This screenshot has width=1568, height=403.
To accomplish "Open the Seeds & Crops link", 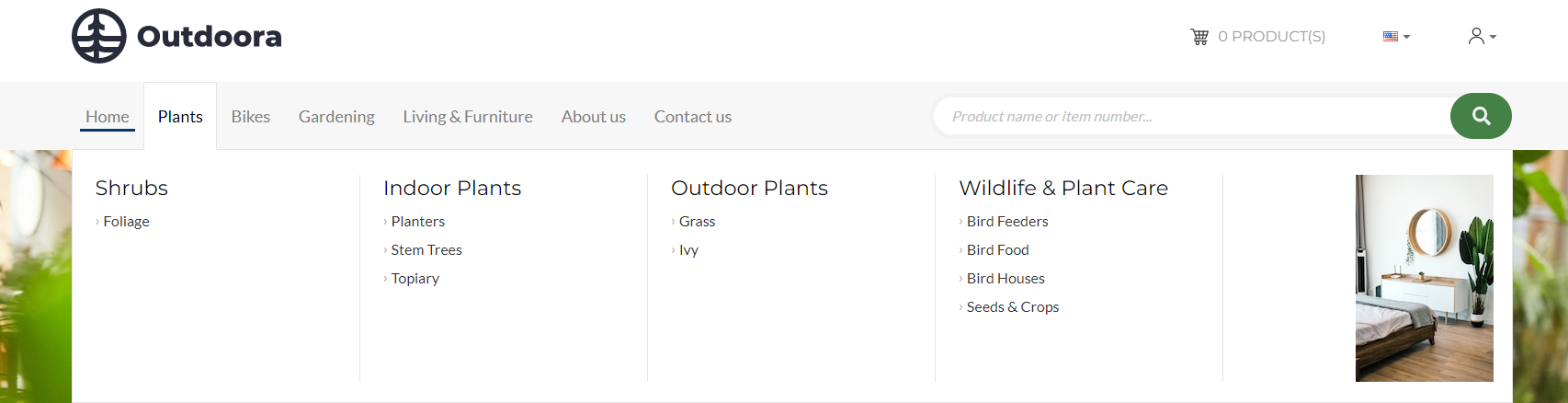I will coord(1013,307).
